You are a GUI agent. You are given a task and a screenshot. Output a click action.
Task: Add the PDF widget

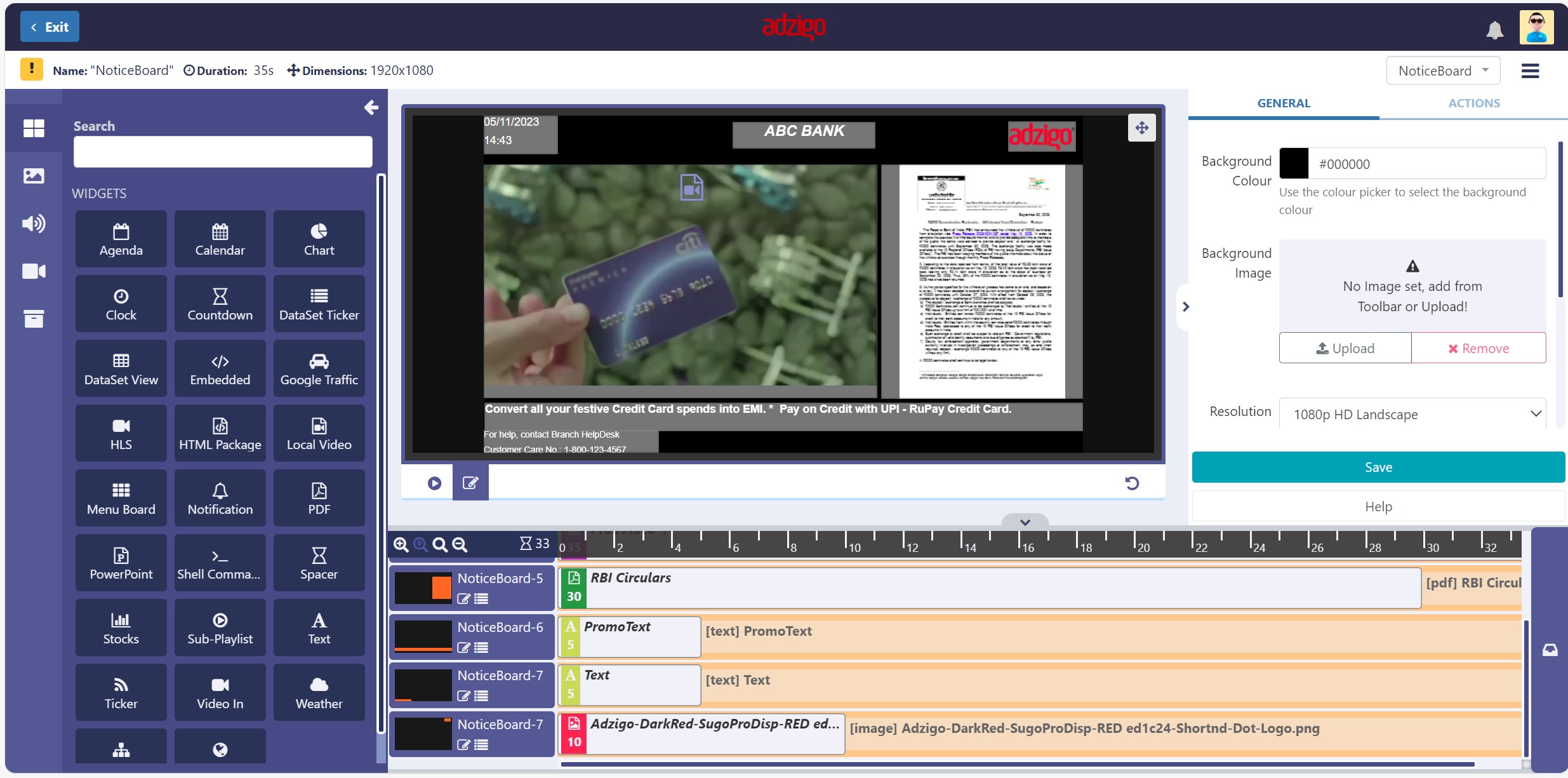point(319,498)
